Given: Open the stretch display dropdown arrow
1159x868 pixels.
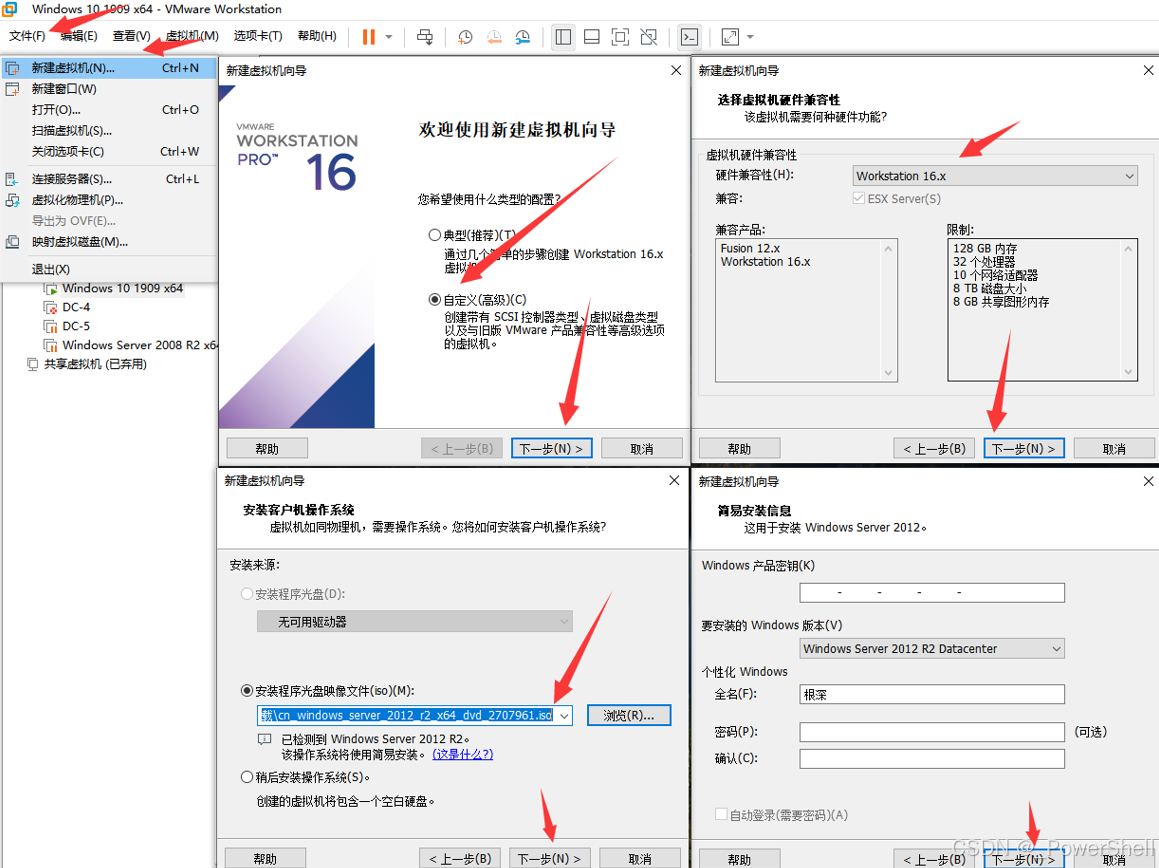Looking at the screenshot, I should [750, 37].
